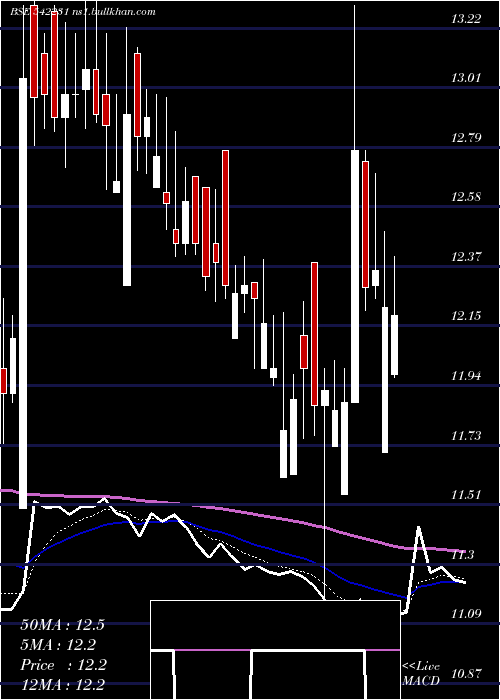This screenshot has width=500, height=700.
Task: Select the 12.79 price level label
Action: click(467, 138)
